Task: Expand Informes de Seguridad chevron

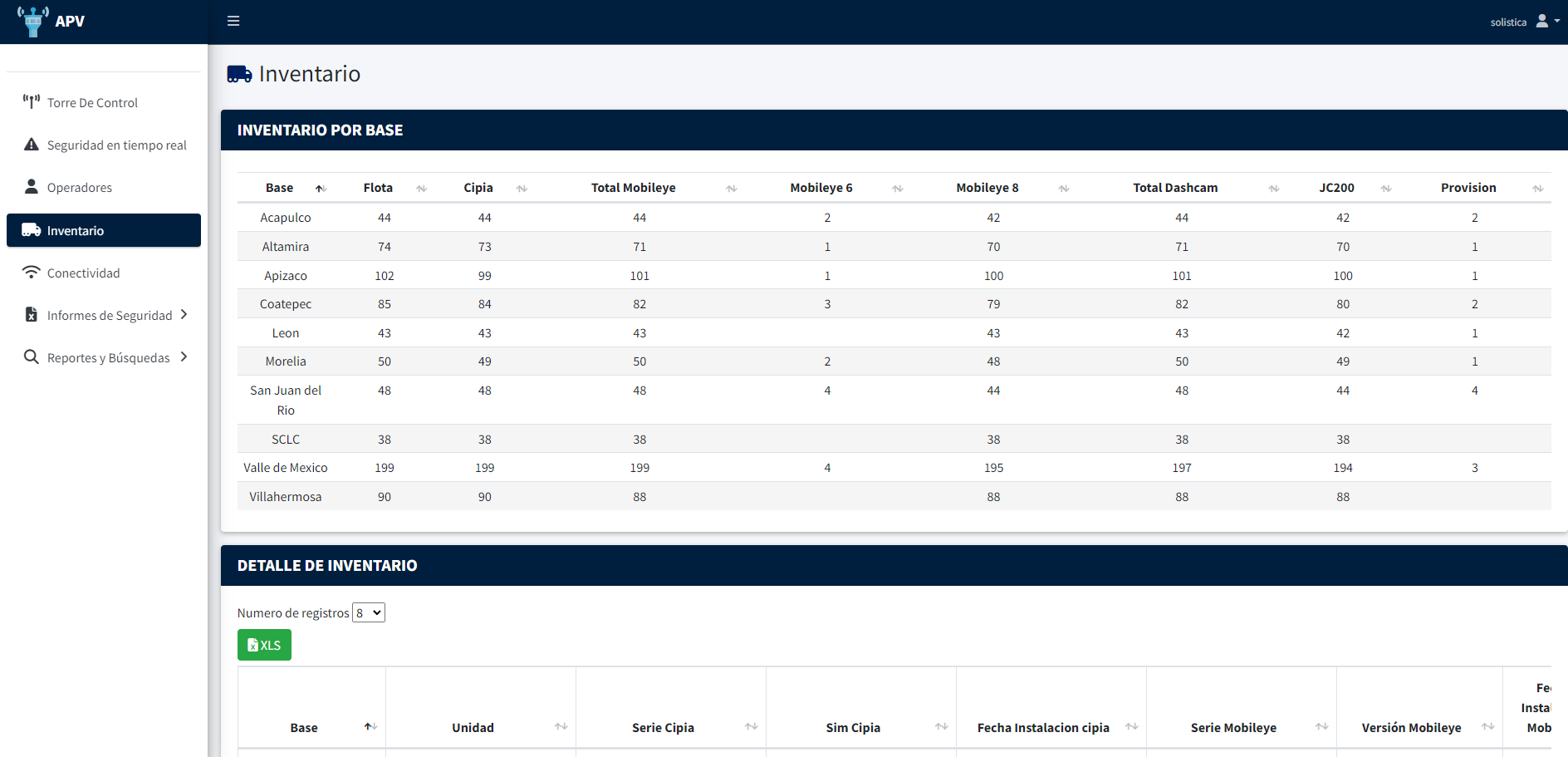Action: coord(184,314)
